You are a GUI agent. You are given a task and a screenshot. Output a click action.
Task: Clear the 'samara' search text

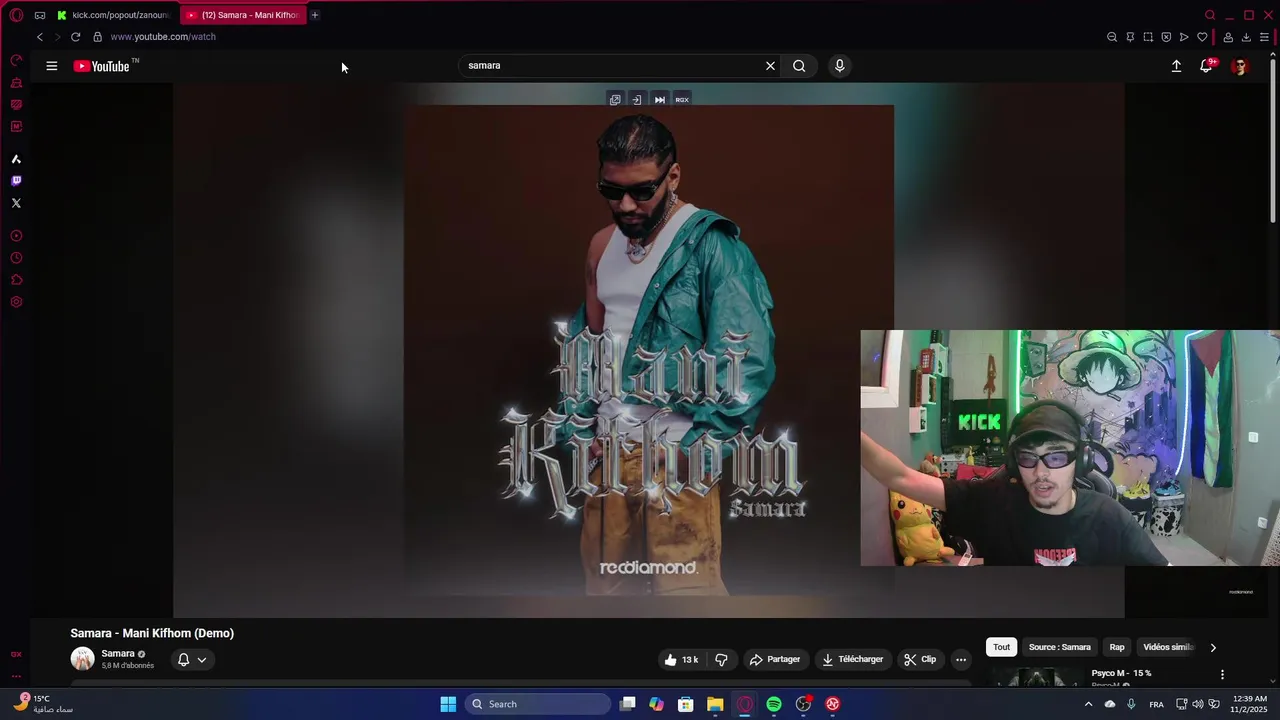770,66
